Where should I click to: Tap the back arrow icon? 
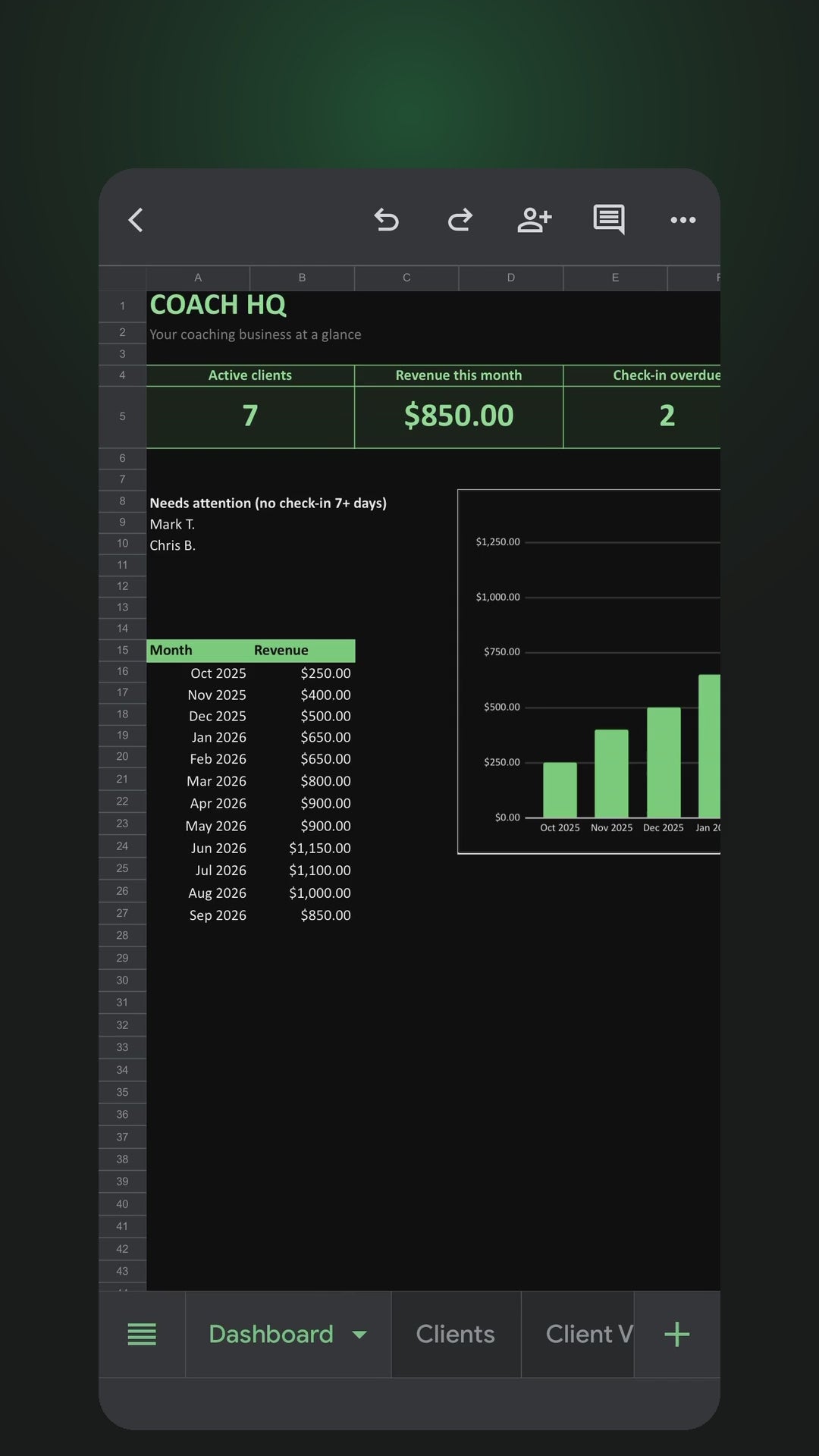136,220
